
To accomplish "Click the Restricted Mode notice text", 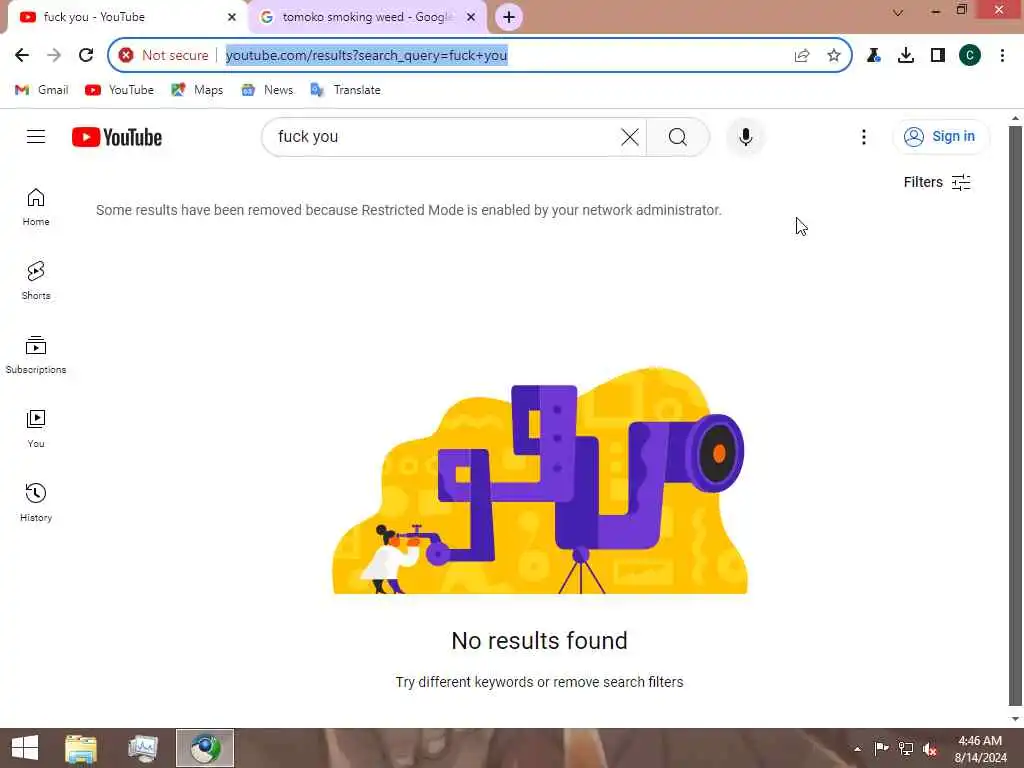I will point(409,210).
